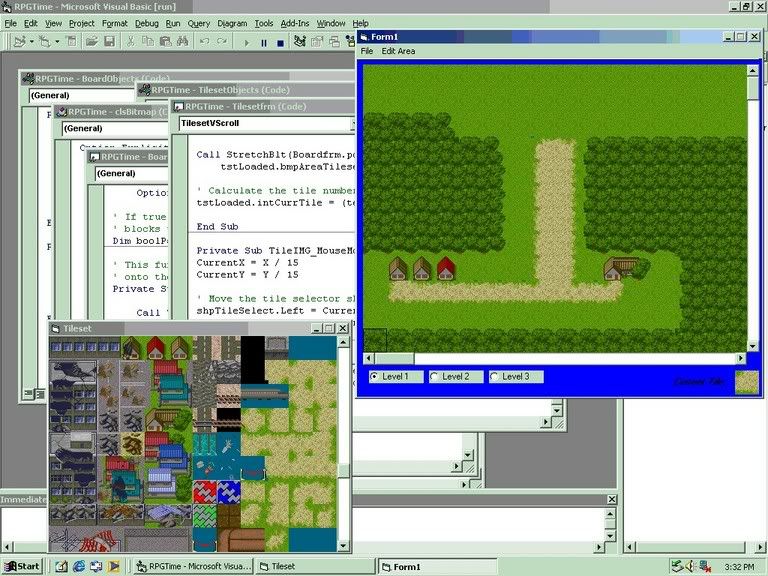Open the Diagram menu
Screen dimensions: 768x576
[232, 23]
